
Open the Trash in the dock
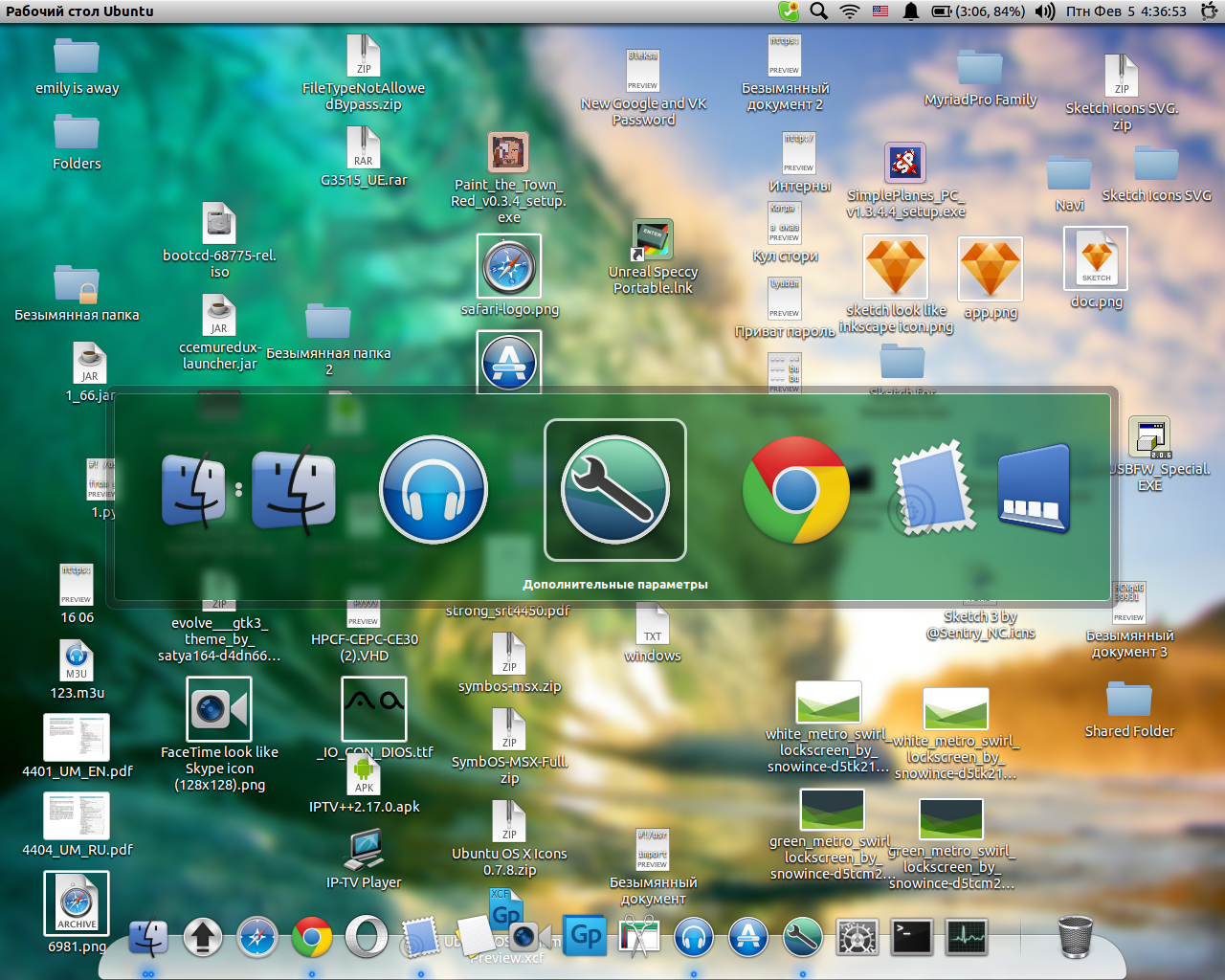pyautogui.click(x=1076, y=937)
